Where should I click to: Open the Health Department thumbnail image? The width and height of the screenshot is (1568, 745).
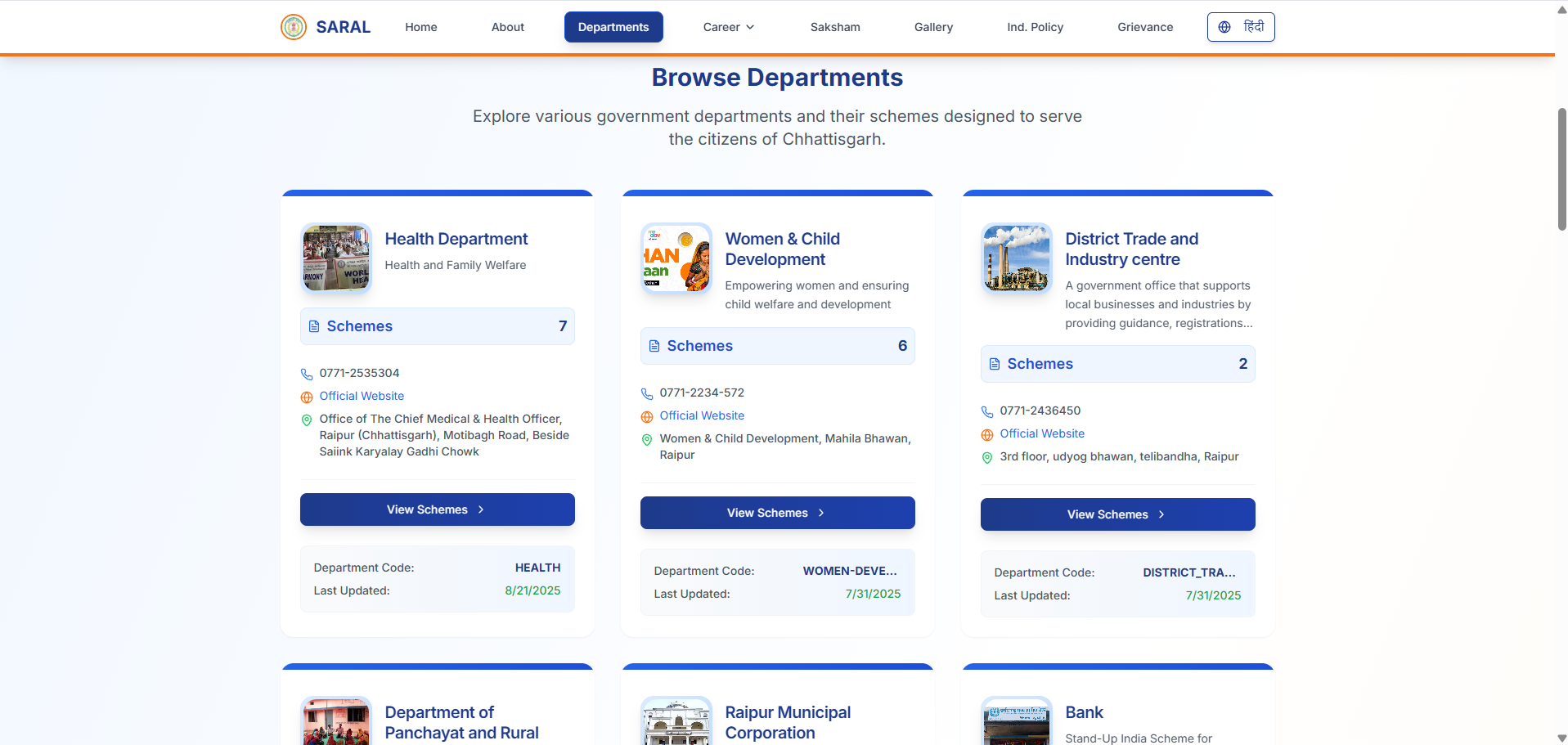336,258
